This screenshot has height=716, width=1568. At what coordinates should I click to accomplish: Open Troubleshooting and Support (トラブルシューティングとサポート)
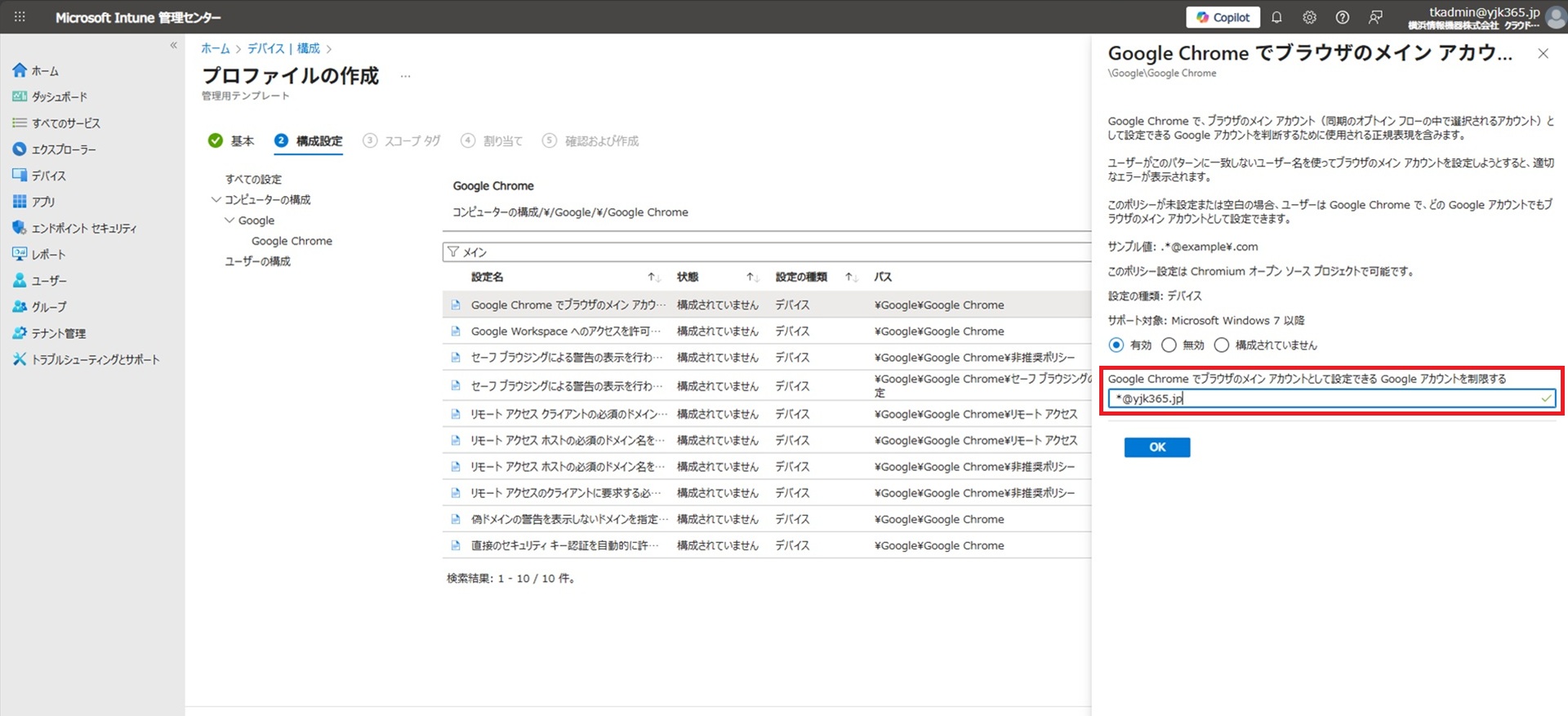[x=95, y=360]
